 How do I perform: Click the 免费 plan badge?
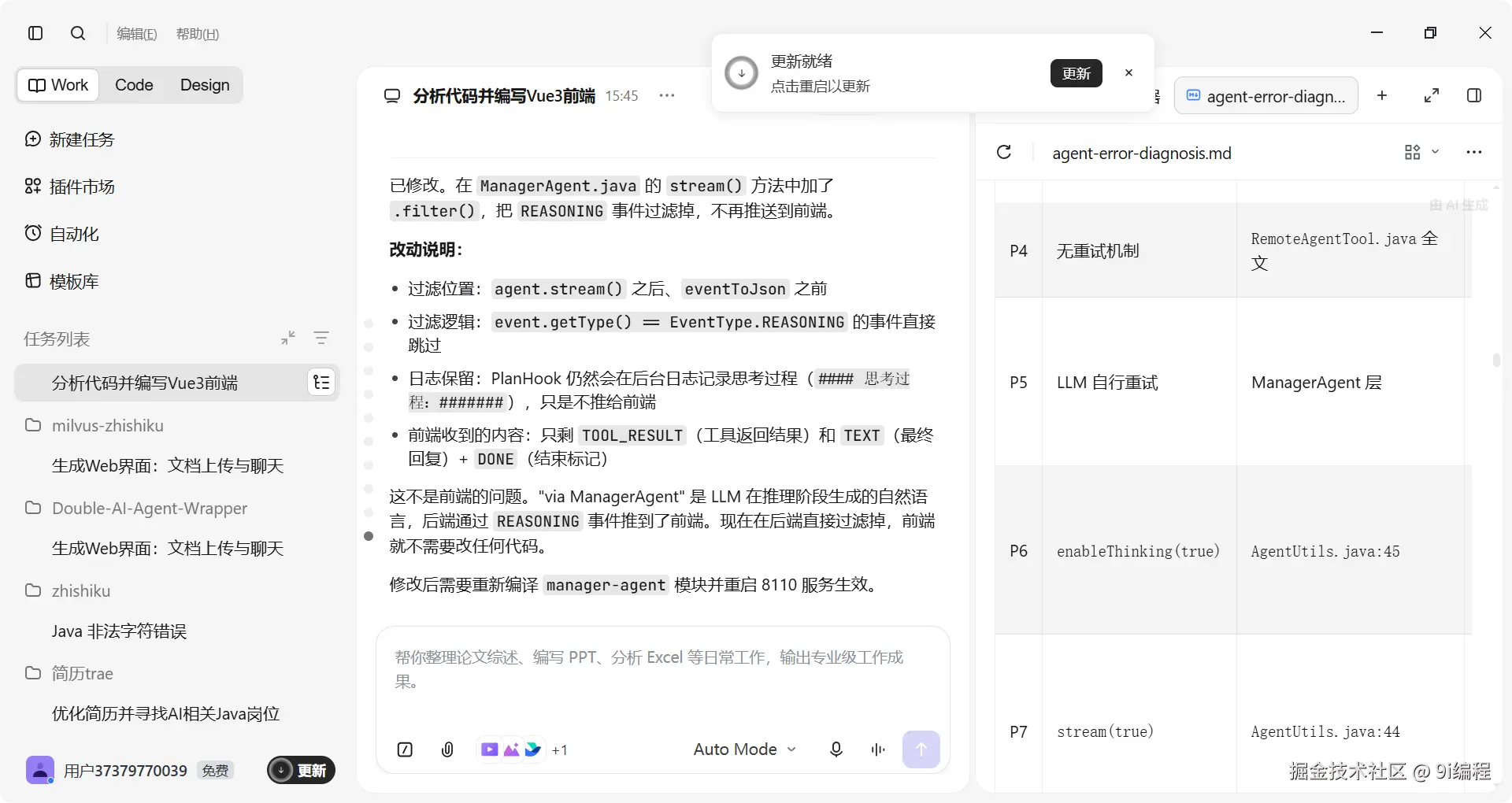tap(215, 771)
